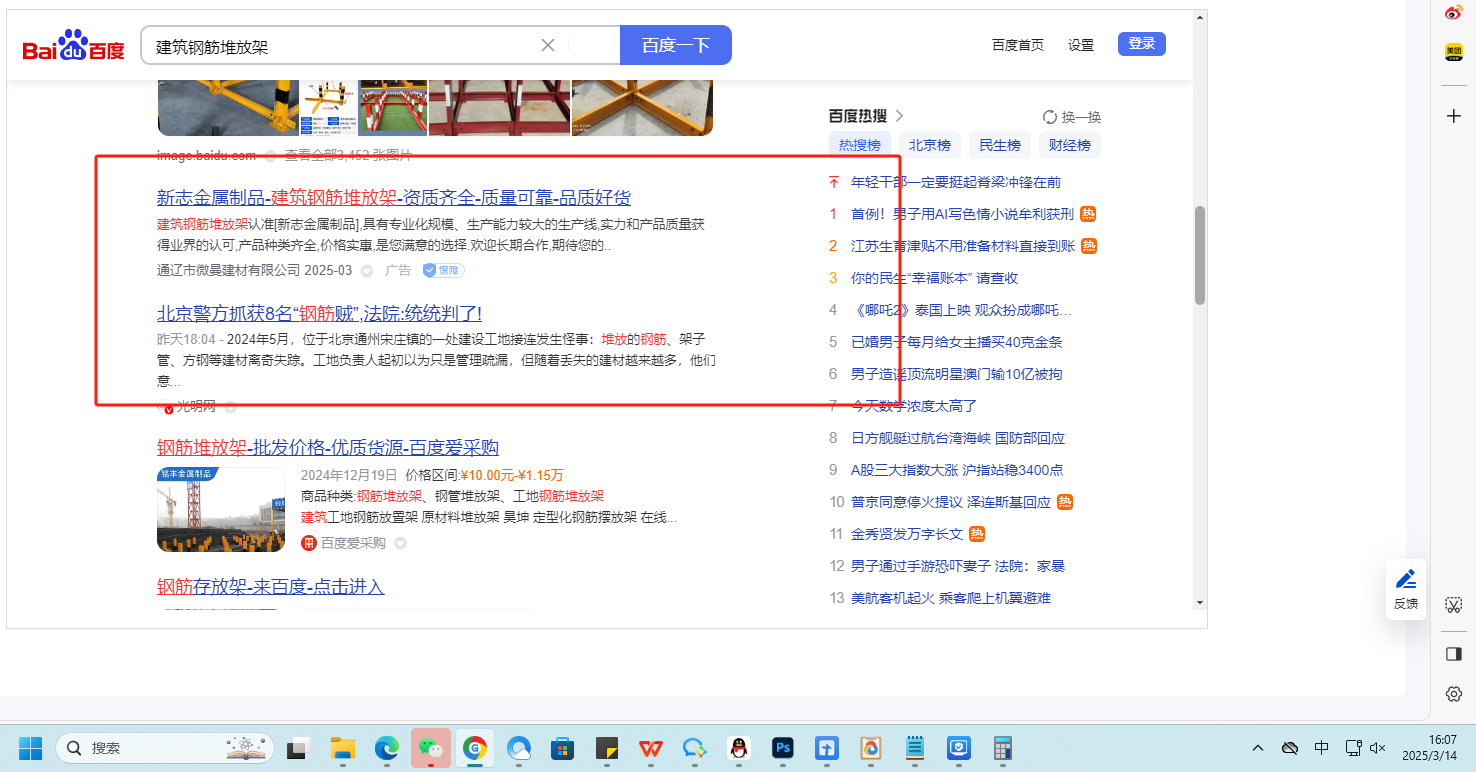1476x772 pixels.
Task: Clear the search box with the X icon
Action: coord(548,45)
